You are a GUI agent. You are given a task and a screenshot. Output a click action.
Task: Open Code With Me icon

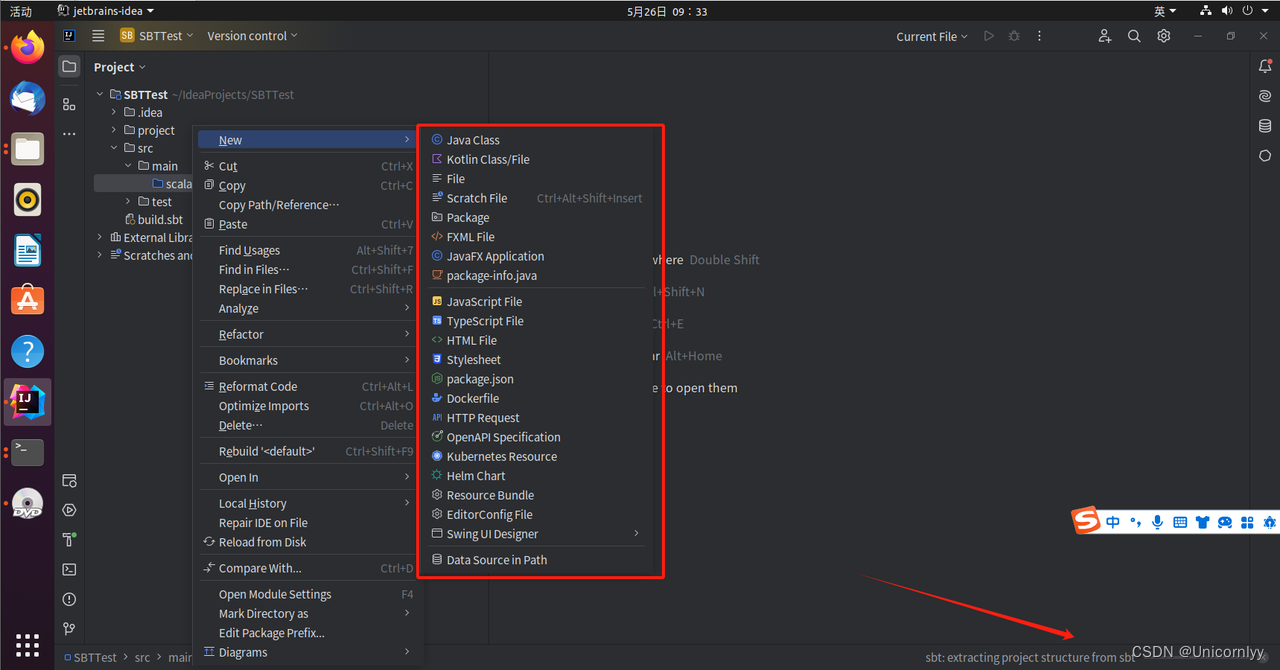1104,36
